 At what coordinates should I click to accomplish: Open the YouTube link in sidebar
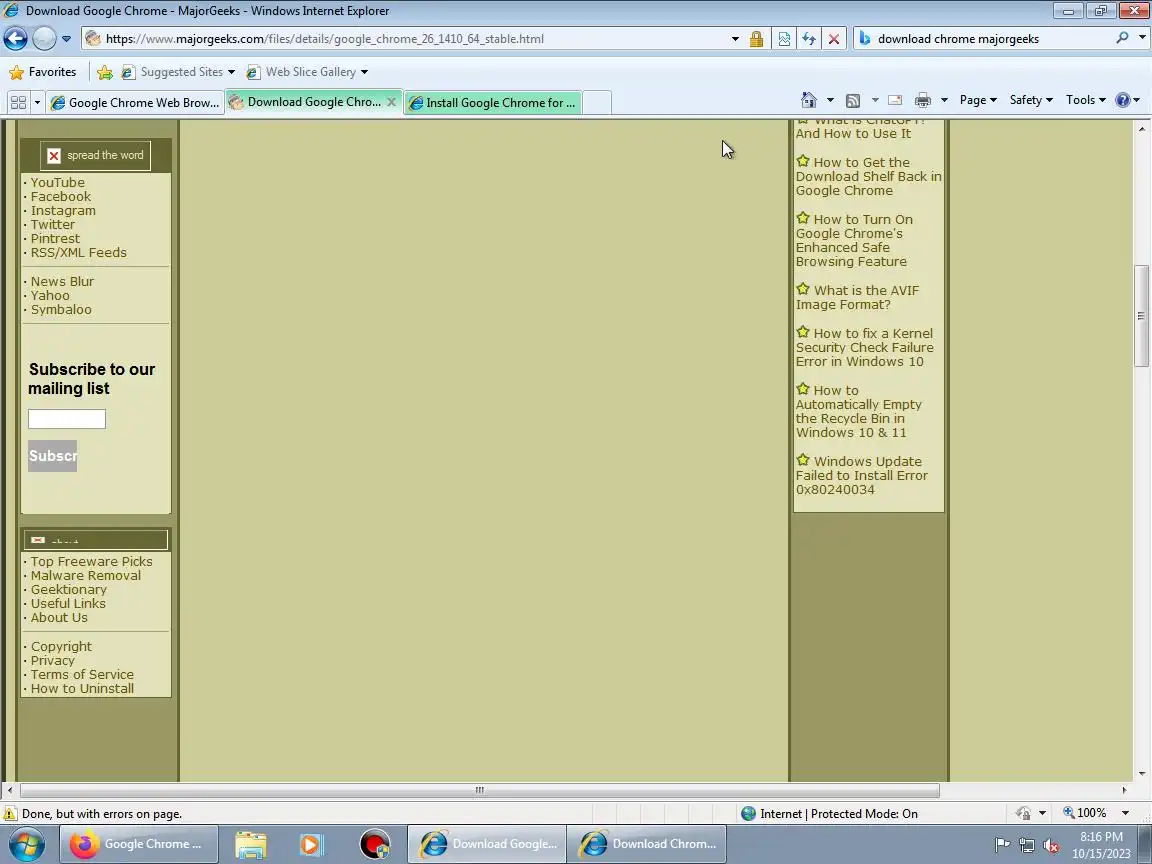click(x=57, y=182)
